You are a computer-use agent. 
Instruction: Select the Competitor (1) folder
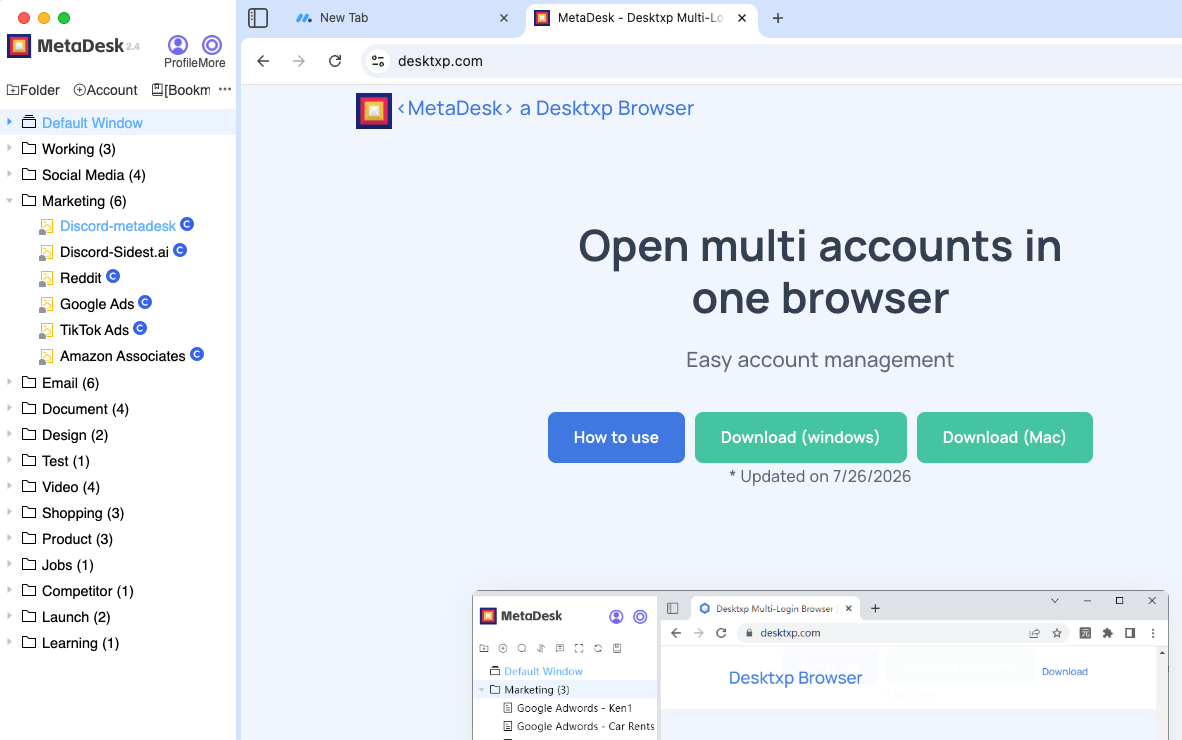tap(87, 591)
